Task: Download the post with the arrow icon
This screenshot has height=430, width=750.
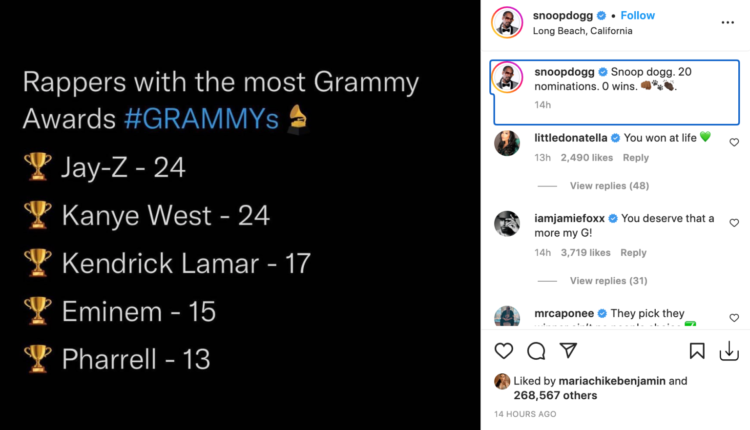Action: (729, 351)
